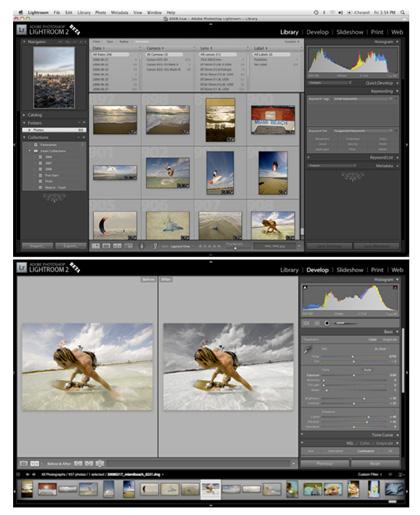The image size is (420, 515).
Task: Click the Reset button in Develop
Action: 375,463
